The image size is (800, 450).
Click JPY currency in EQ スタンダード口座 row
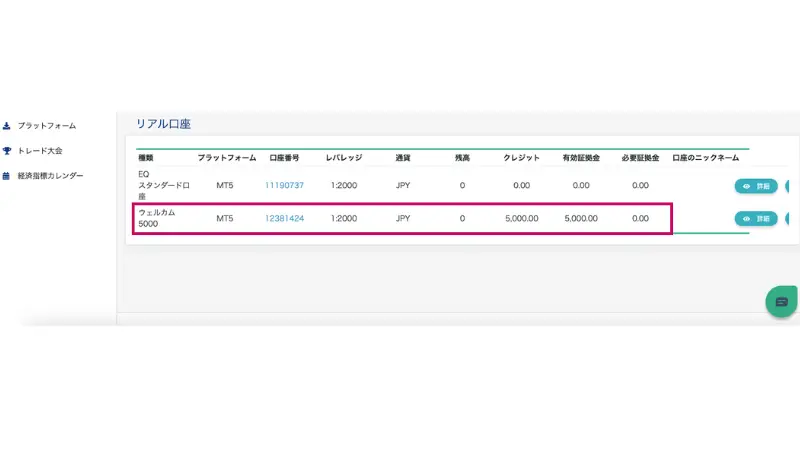[x=403, y=185]
